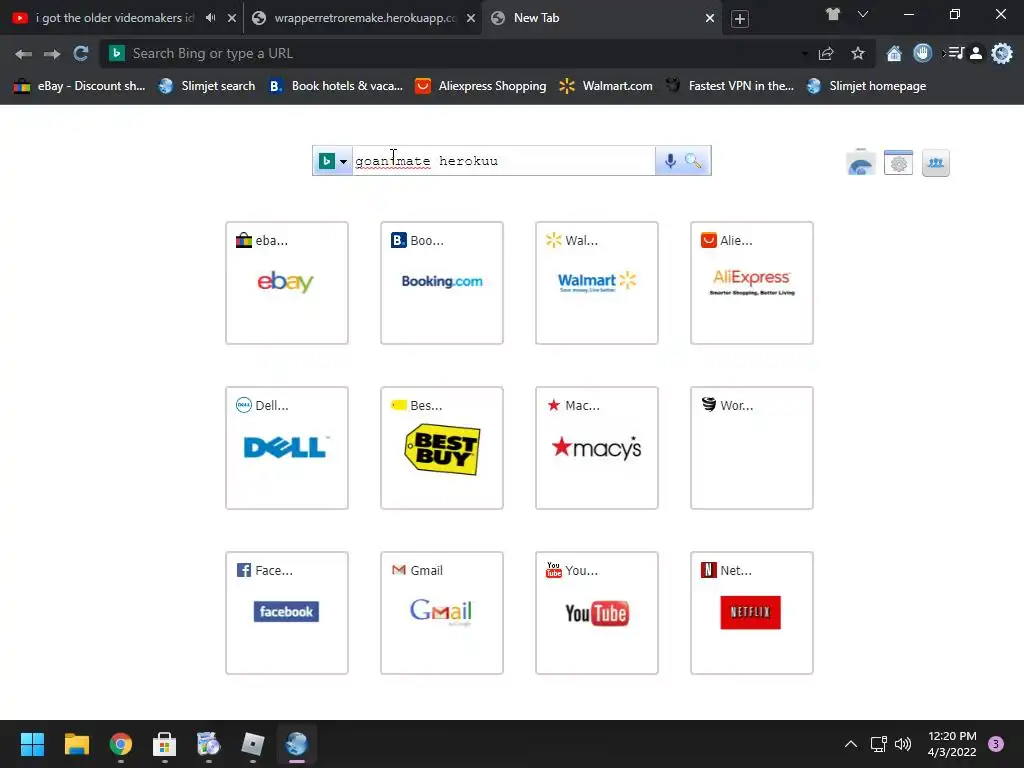Close the YouTube video tab
The height and width of the screenshot is (768, 1024).
tap(231, 18)
